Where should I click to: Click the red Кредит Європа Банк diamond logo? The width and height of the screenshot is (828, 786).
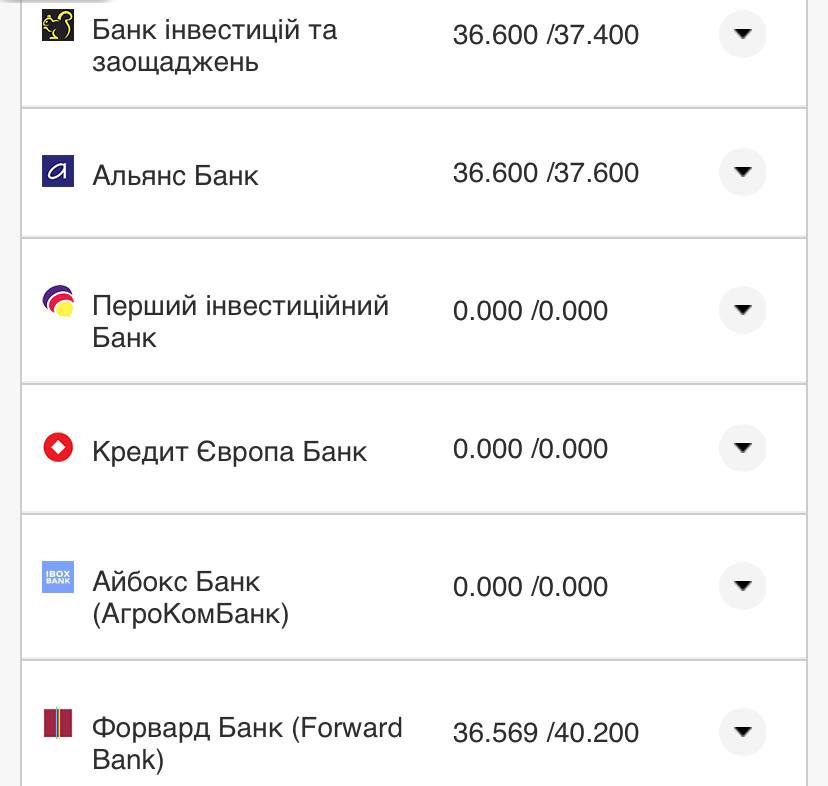58,449
